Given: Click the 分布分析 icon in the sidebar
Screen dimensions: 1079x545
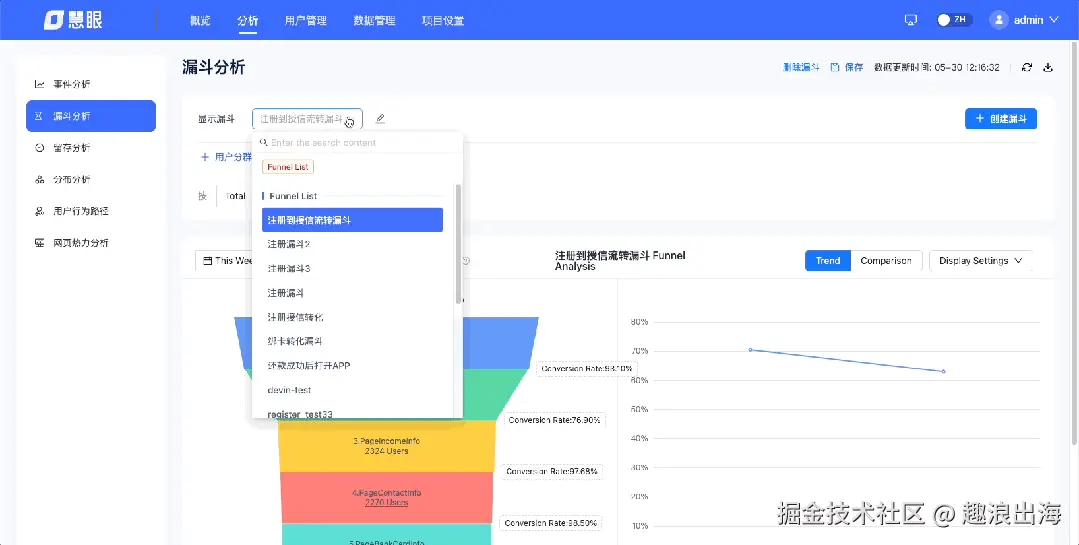Looking at the screenshot, I should (39, 180).
